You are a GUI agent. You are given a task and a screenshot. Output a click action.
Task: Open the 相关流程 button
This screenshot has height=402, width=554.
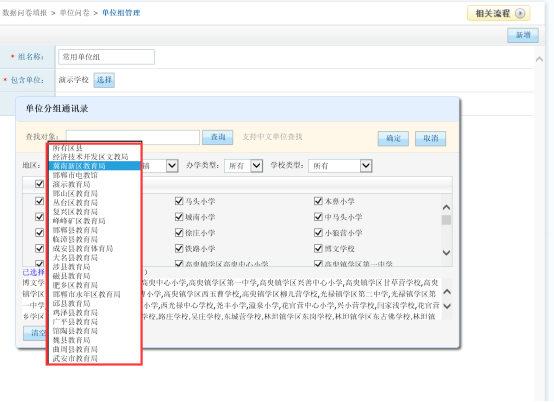click(x=498, y=13)
